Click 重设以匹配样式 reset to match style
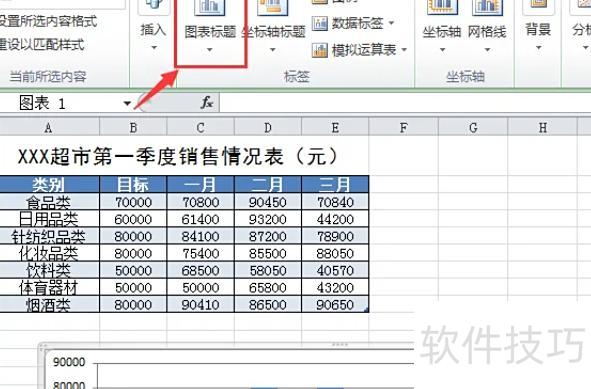Image resolution: width=591 pixels, height=389 pixels. tap(42, 45)
